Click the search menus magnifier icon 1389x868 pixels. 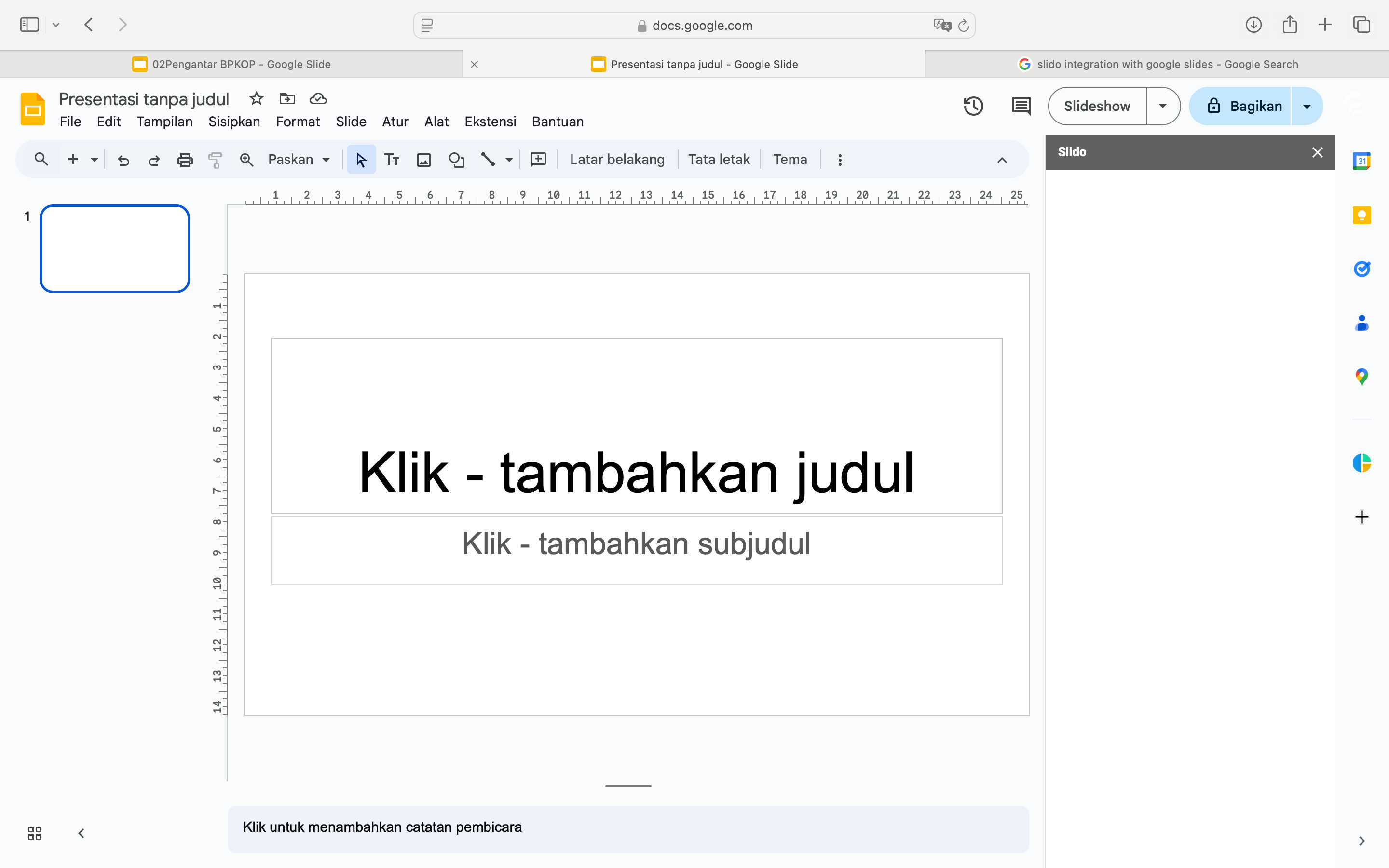click(x=41, y=159)
